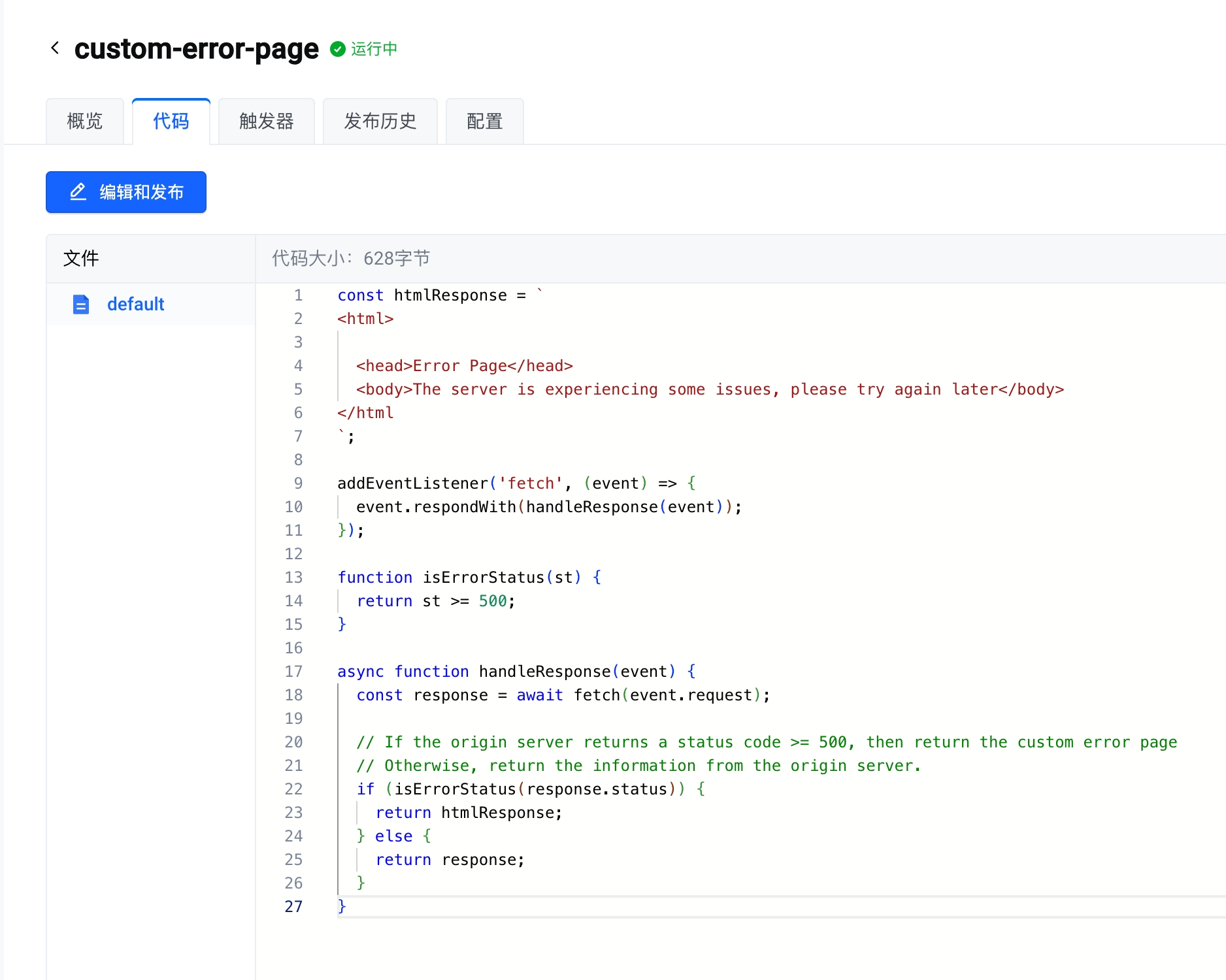
Task: Go back using the left chevron arrow
Action: coord(56,48)
